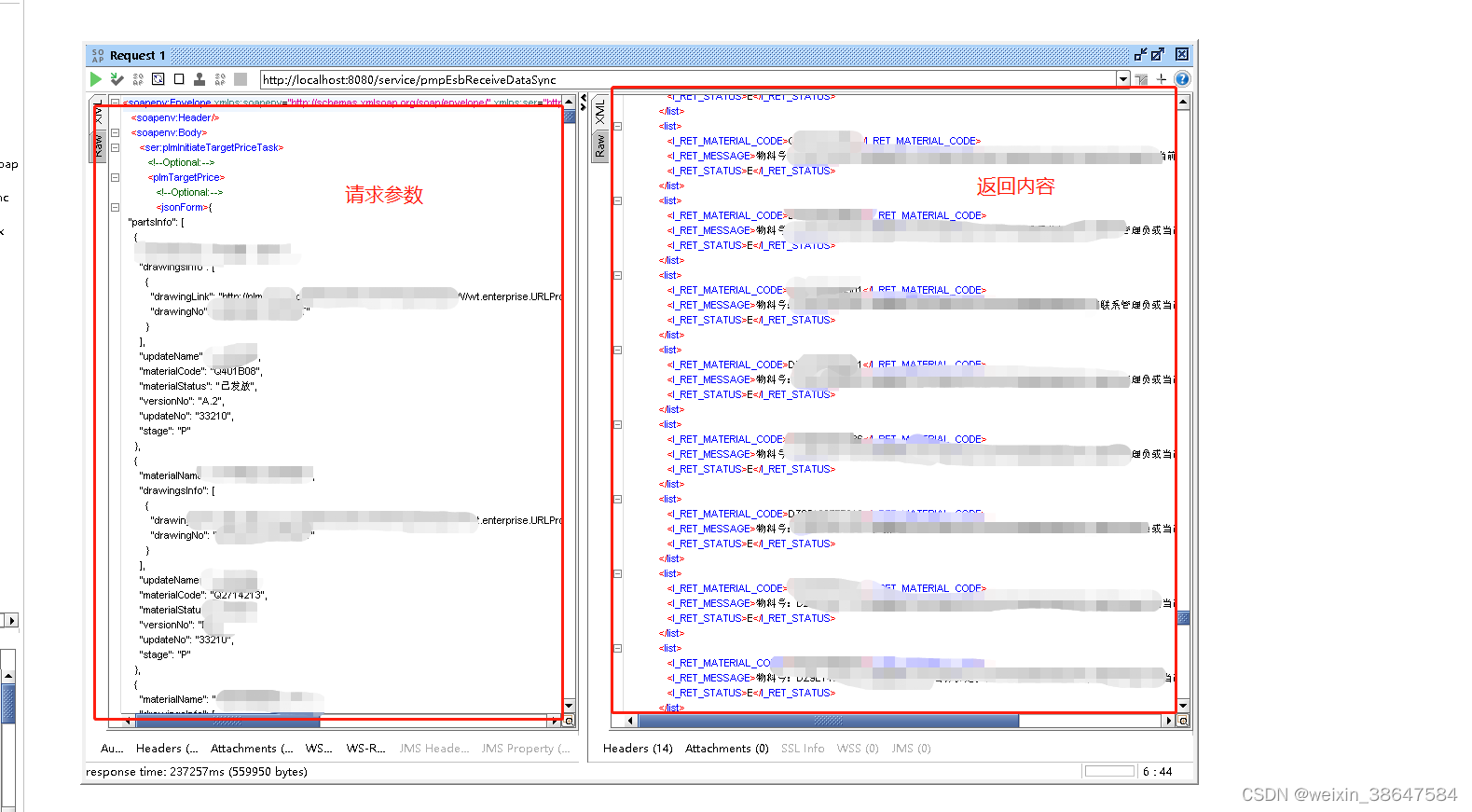Open response SSL Info tab

(803, 748)
